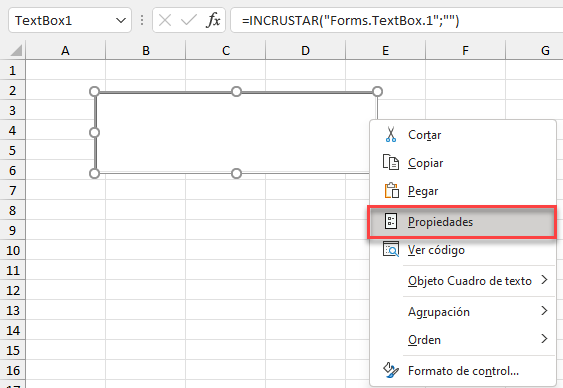Select row 10 header

(x=13, y=250)
